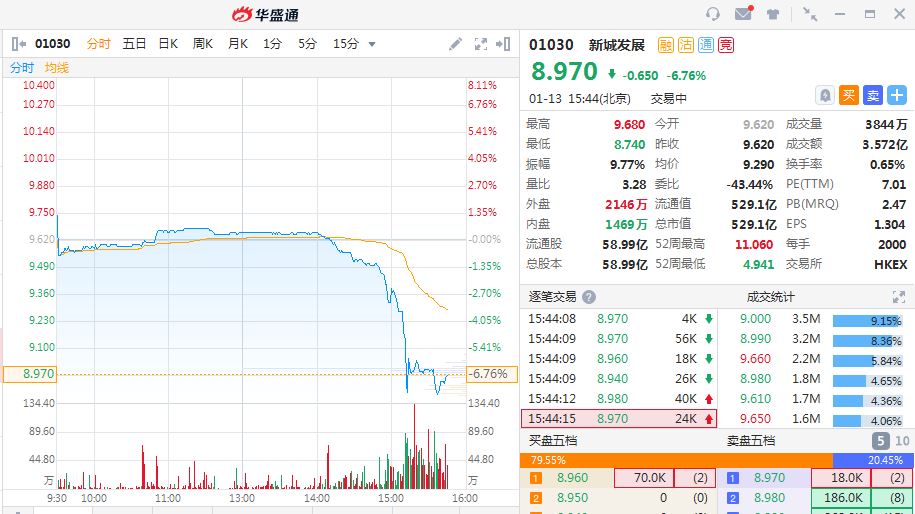Open the dropdown arrow next to 15分
This screenshot has height=514, width=915.
tap(372, 44)
